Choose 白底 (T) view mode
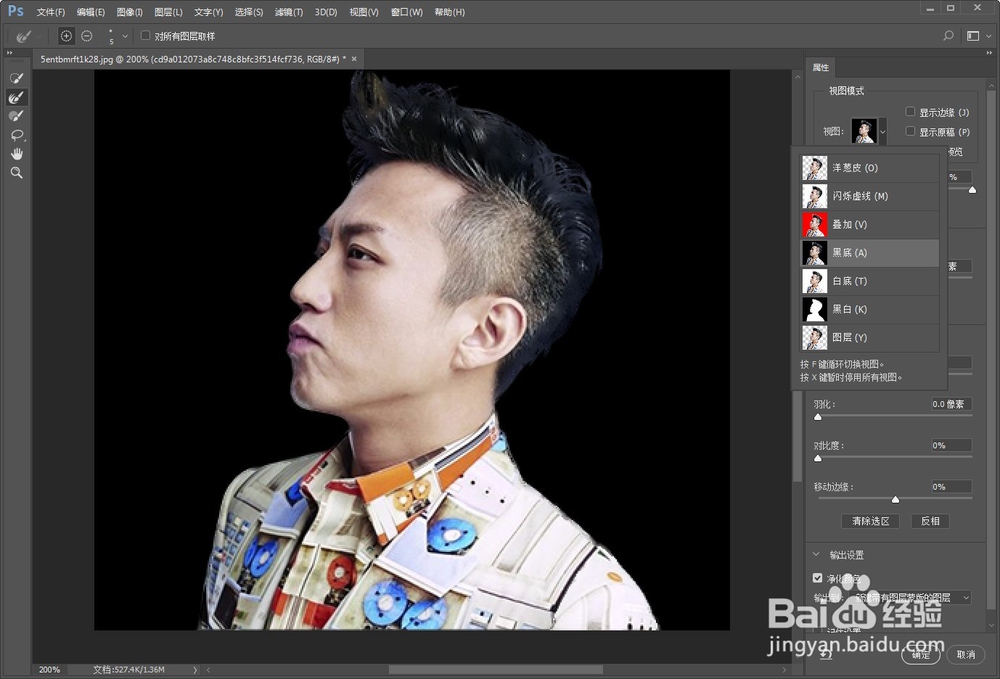This screenshot has height=679, width=1000. coord(869,281)
